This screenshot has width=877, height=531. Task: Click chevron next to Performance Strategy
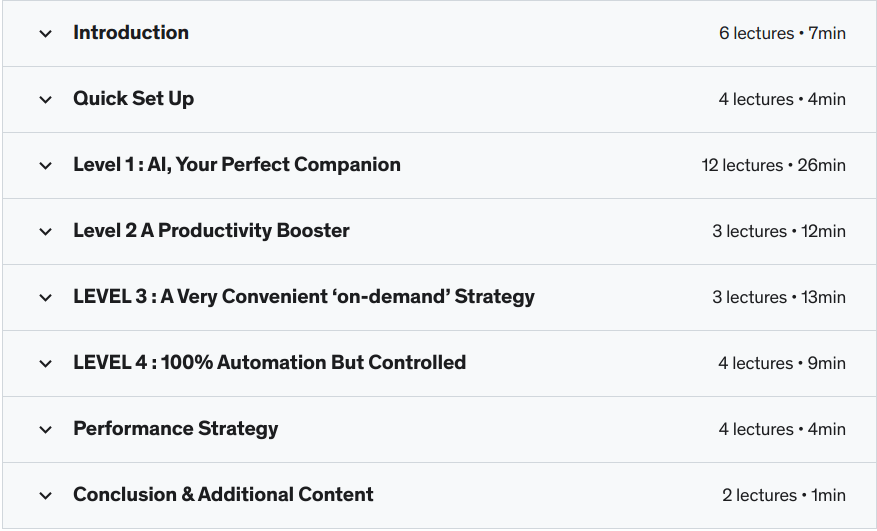click(x=45, y=430)
